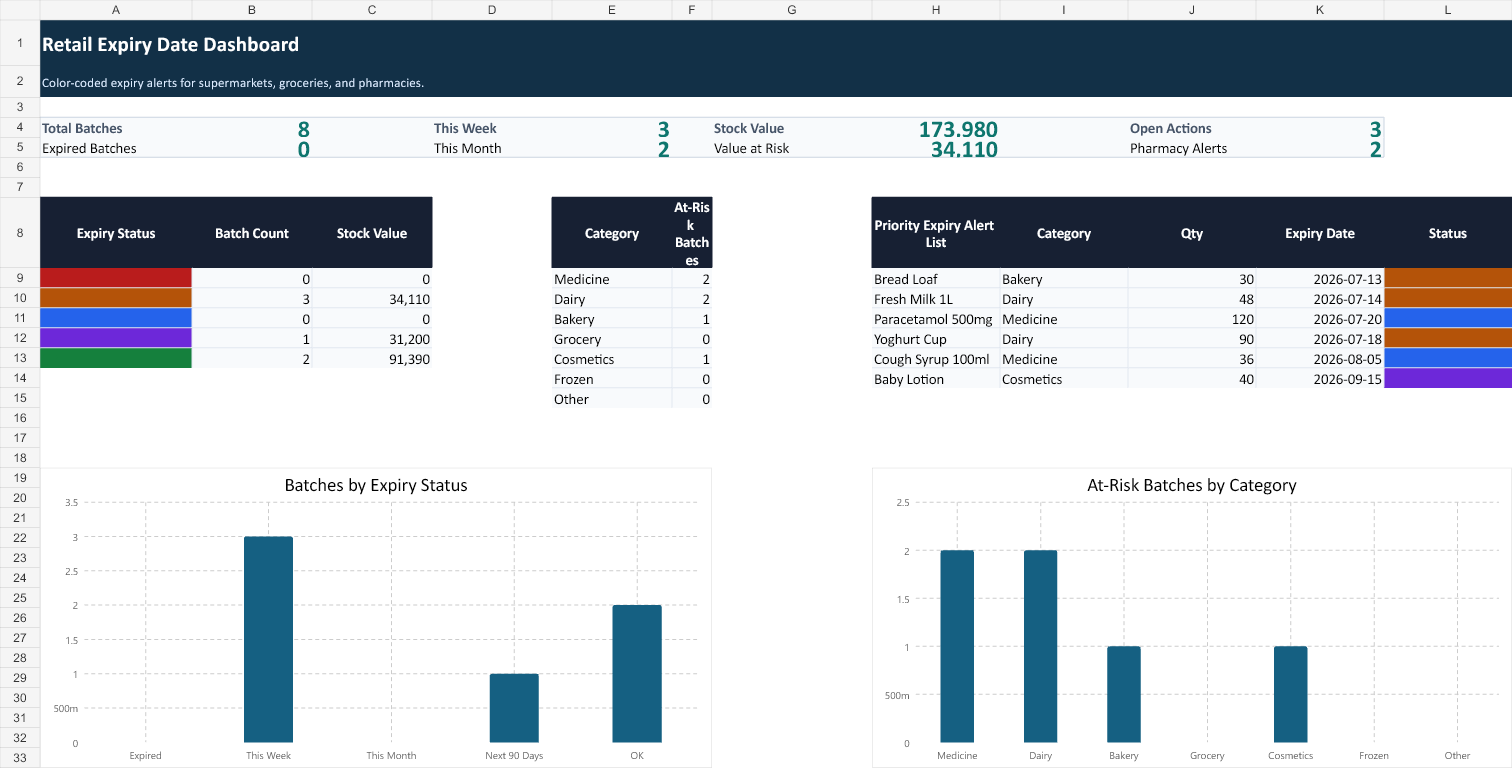Image resolution: width=1512 pixels, height=768 pixels.
Task: Click the Value at Risk figure 34,110
Action: click(964, 149)
